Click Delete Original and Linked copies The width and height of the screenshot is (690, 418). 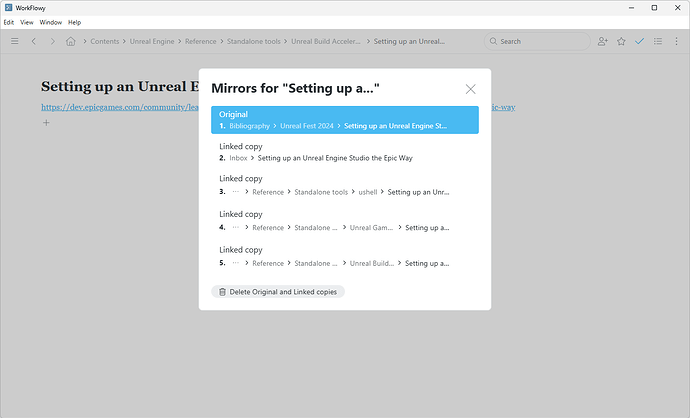click(278, 292)
